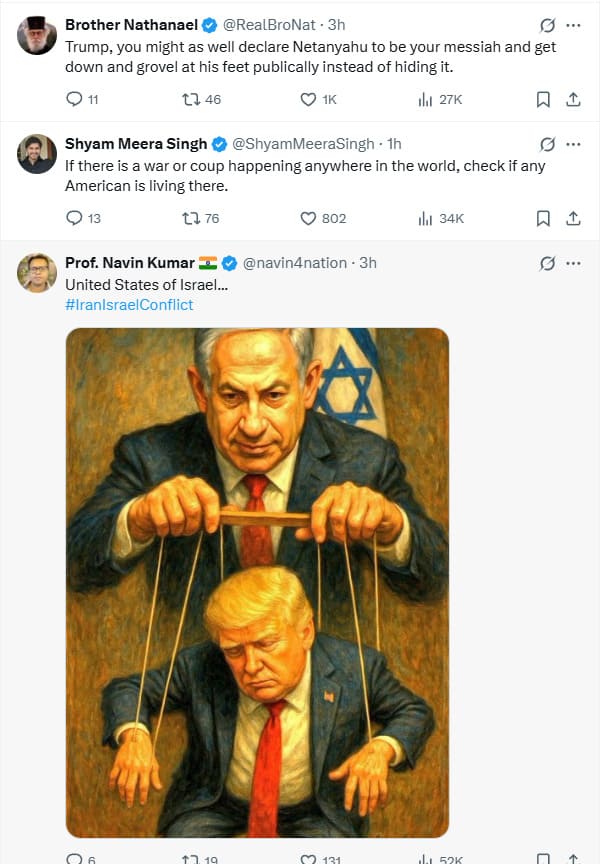Like Shyam Meera Singh's tweet
The image size is (604, 864).
[x=307, y=218]
